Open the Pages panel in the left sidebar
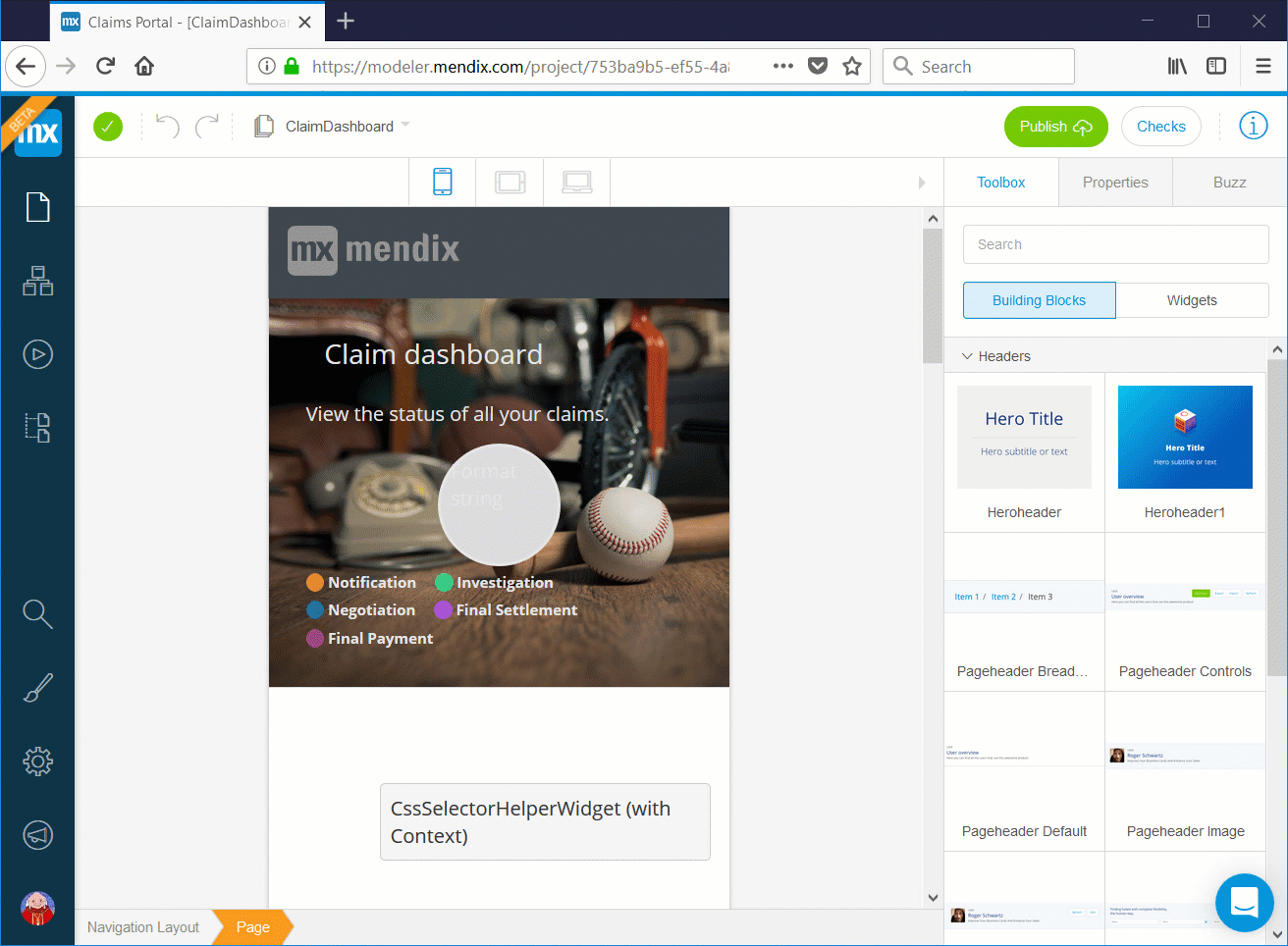Image resolution: width=1288 pixels, height=946 pixels. pos(37,207)
